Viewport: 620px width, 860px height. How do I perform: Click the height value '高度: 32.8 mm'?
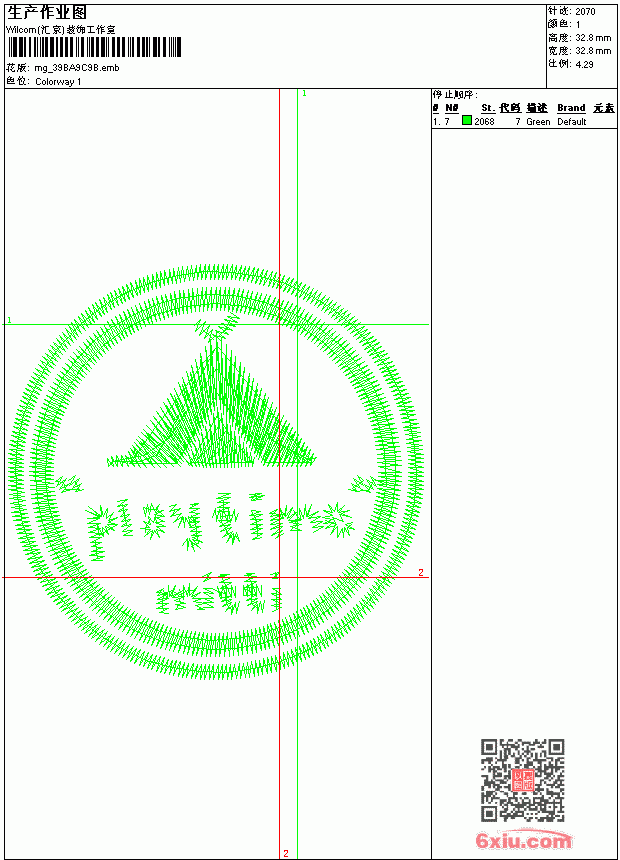(579, 38)
